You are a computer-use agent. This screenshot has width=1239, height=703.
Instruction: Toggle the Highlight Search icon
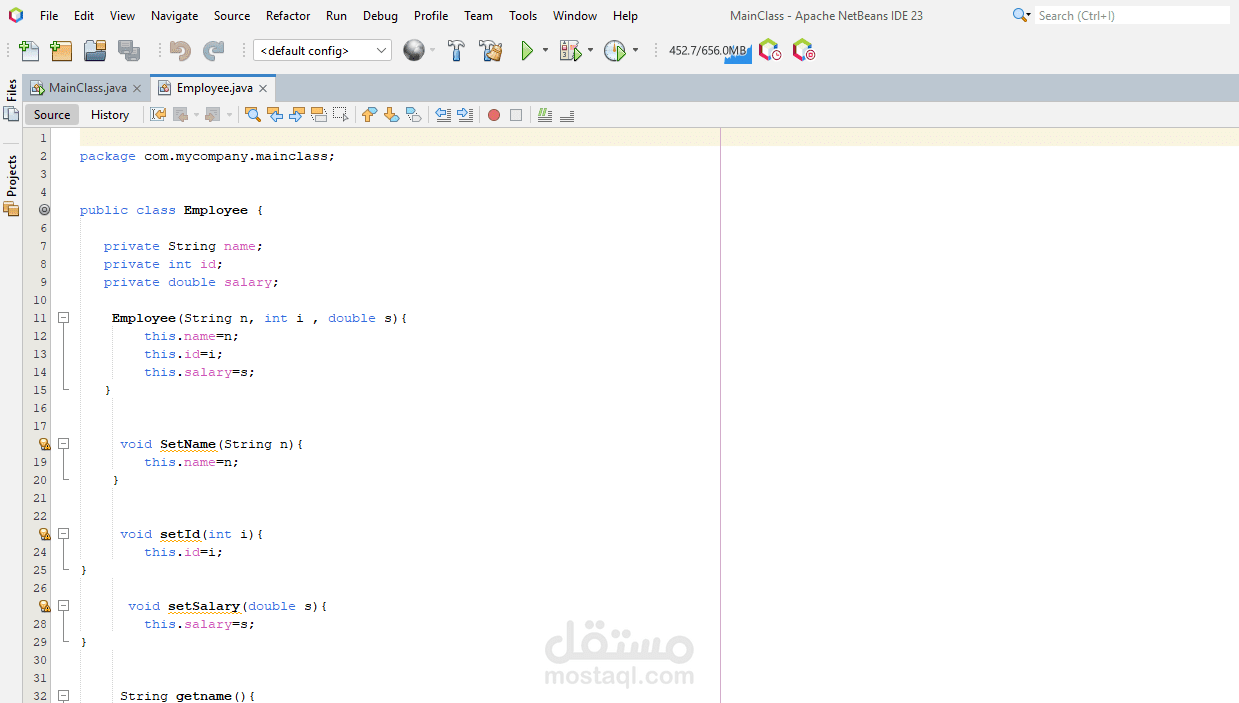coord(319,115)
